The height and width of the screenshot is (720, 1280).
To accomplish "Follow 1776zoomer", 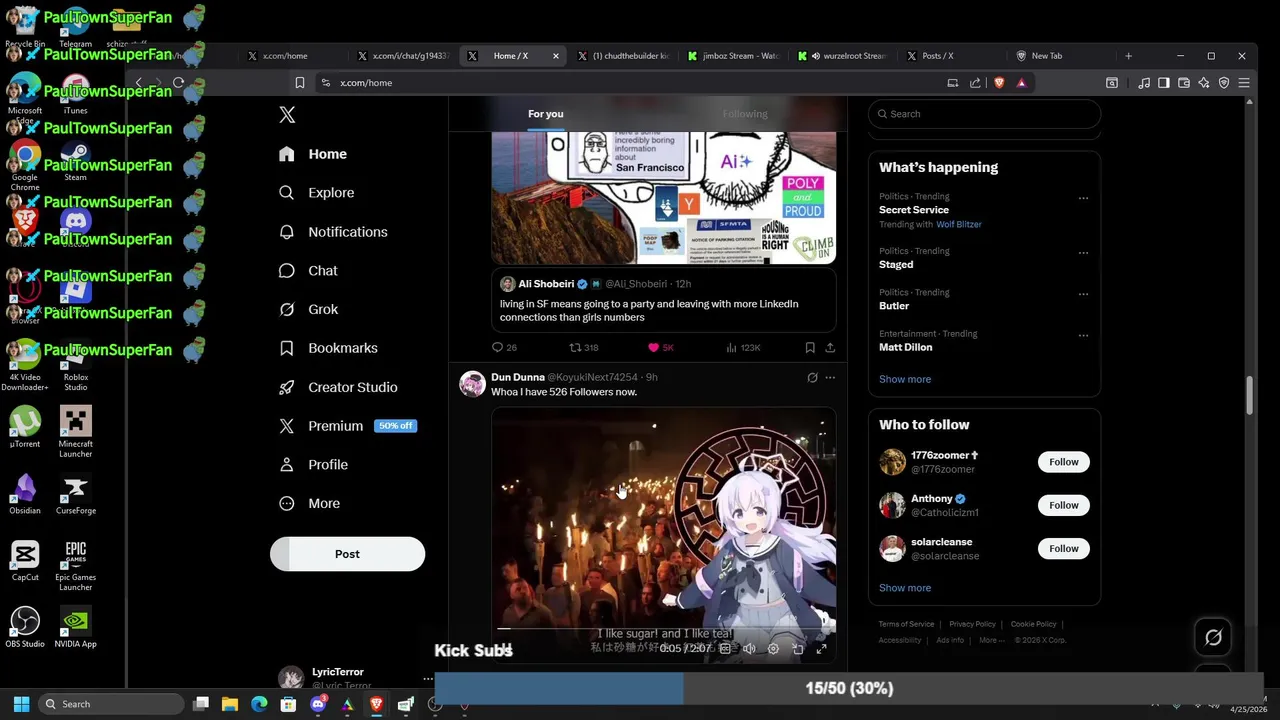I will click(1064, 462).
